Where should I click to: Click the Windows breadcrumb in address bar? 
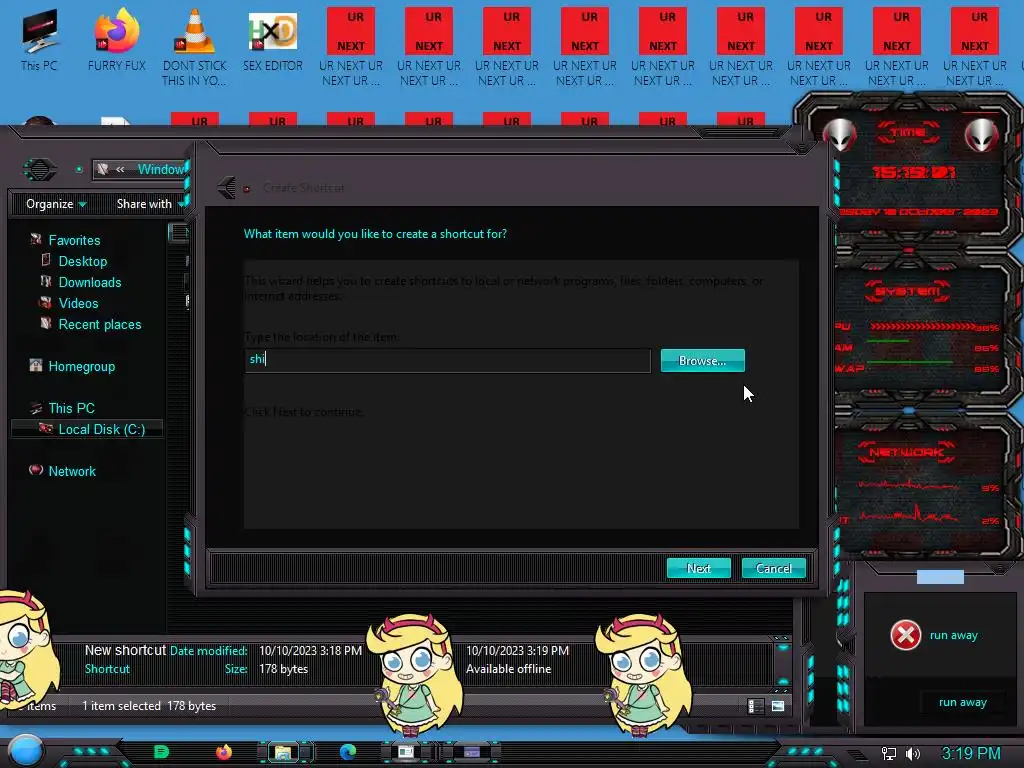pyautogui.click(x=161, y=170)
